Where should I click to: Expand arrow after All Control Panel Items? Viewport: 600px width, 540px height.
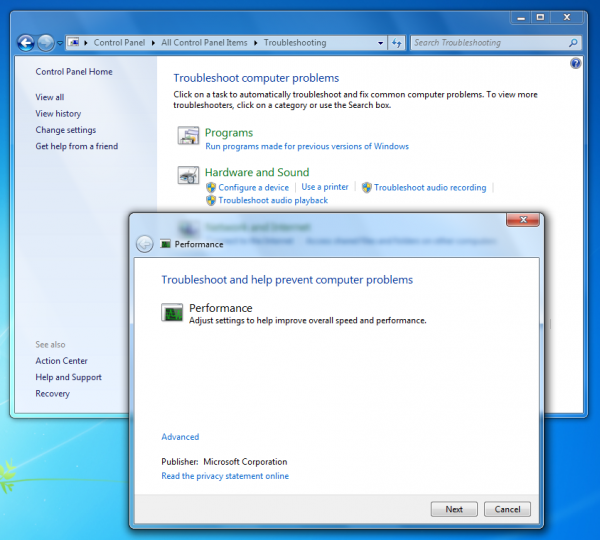click(x=256, y=43)
